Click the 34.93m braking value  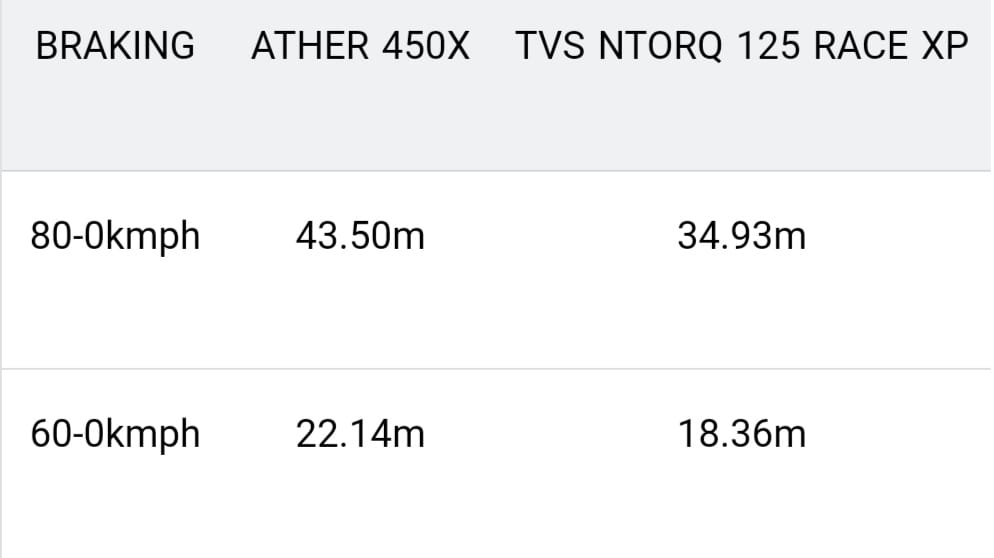pos(741,237)
